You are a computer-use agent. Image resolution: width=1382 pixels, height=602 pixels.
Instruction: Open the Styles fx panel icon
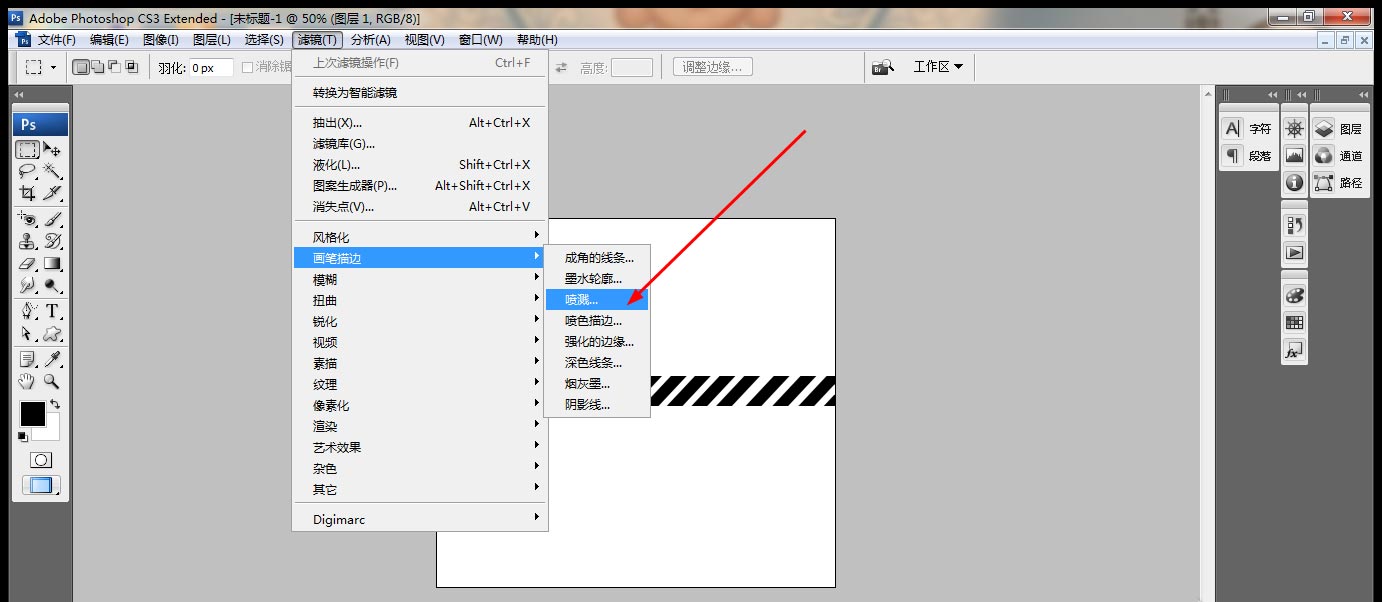pyautogui.click(x=1295, y=351)
